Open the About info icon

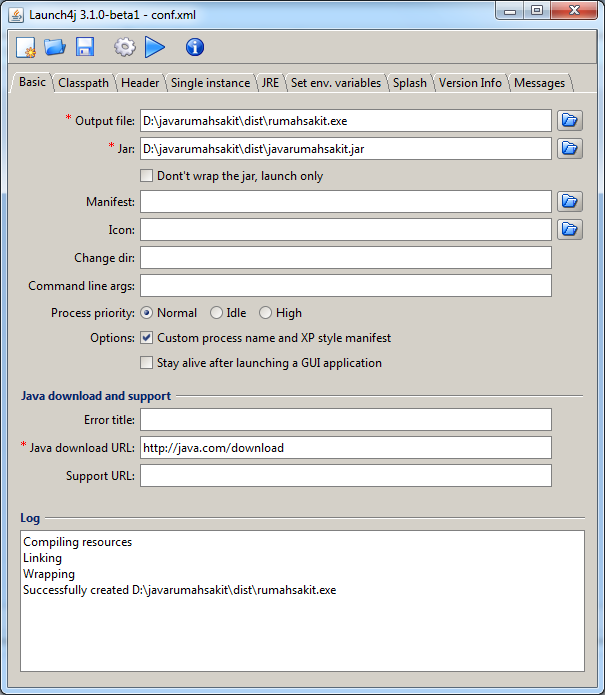(195, 47)
